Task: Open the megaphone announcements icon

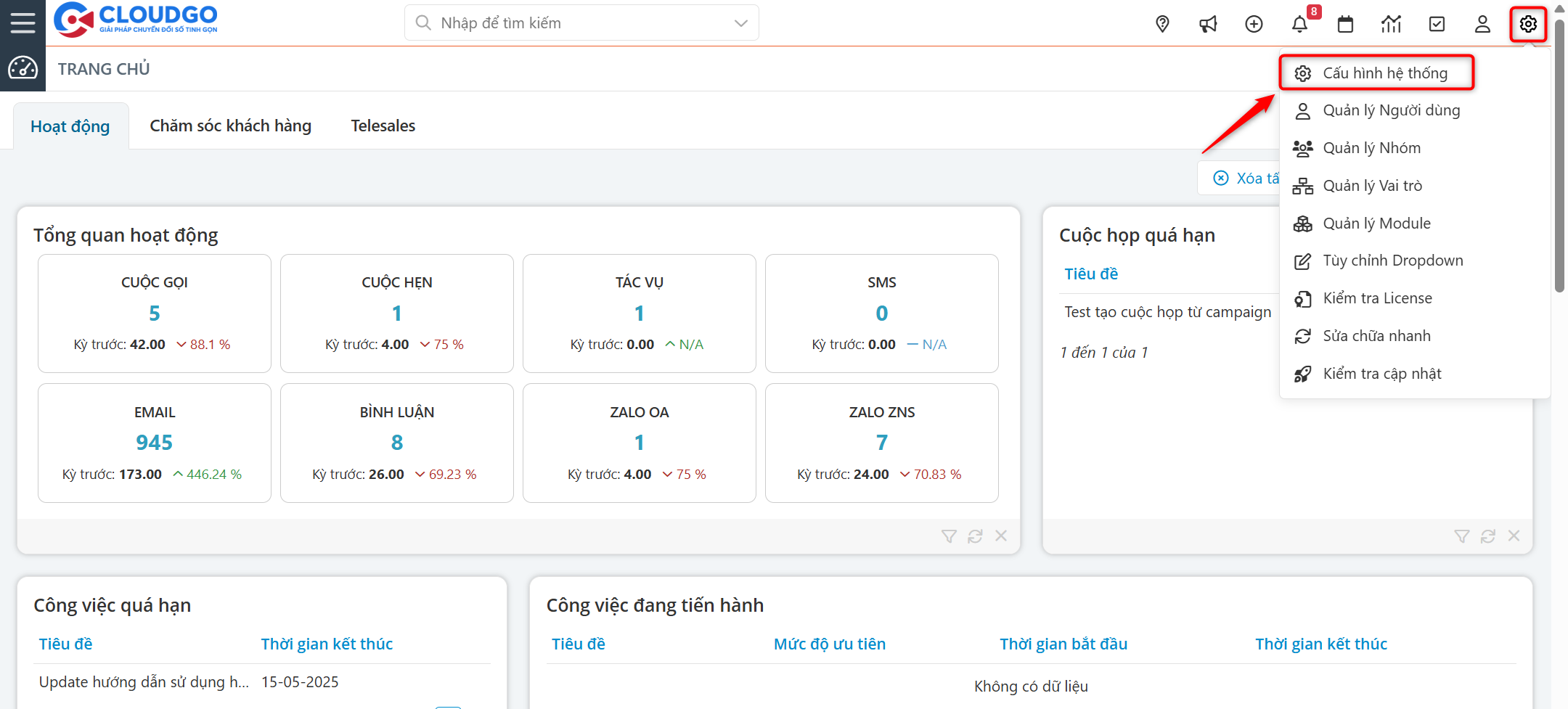Action: (1208, 24)
